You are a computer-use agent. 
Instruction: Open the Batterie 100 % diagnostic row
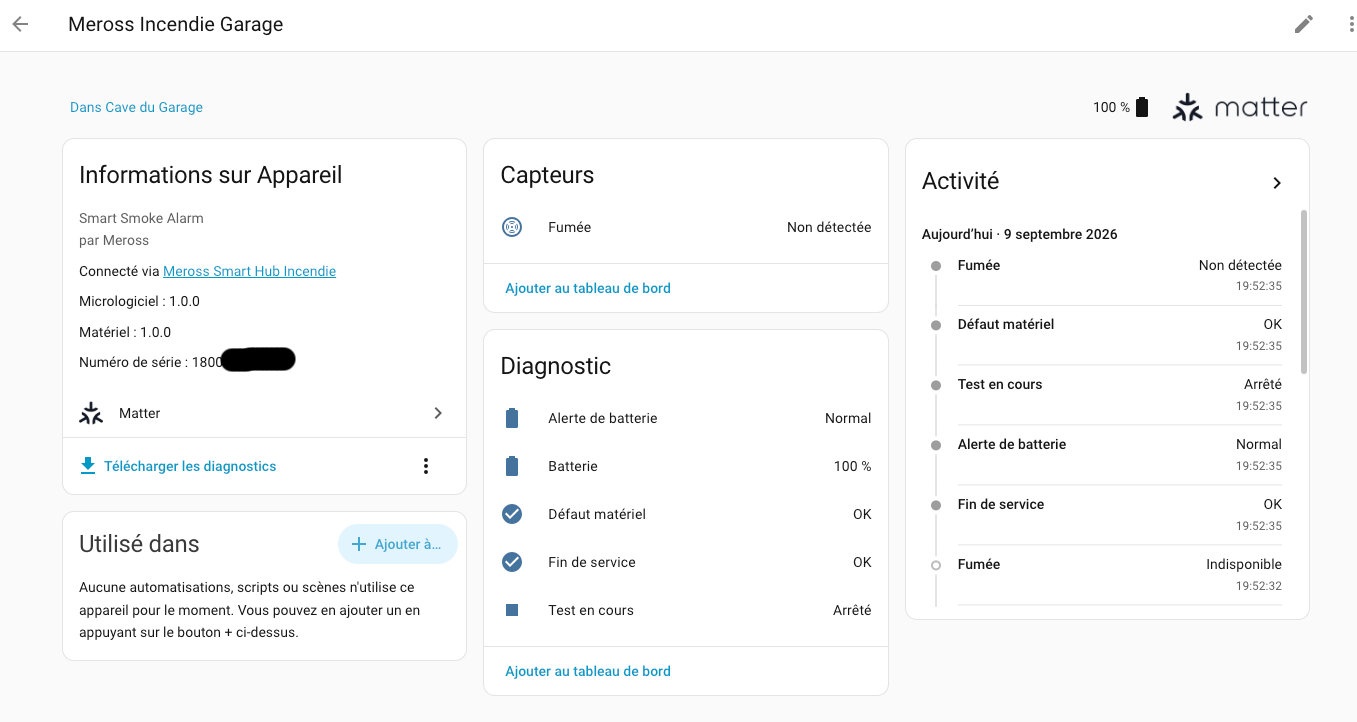(686, 466)
